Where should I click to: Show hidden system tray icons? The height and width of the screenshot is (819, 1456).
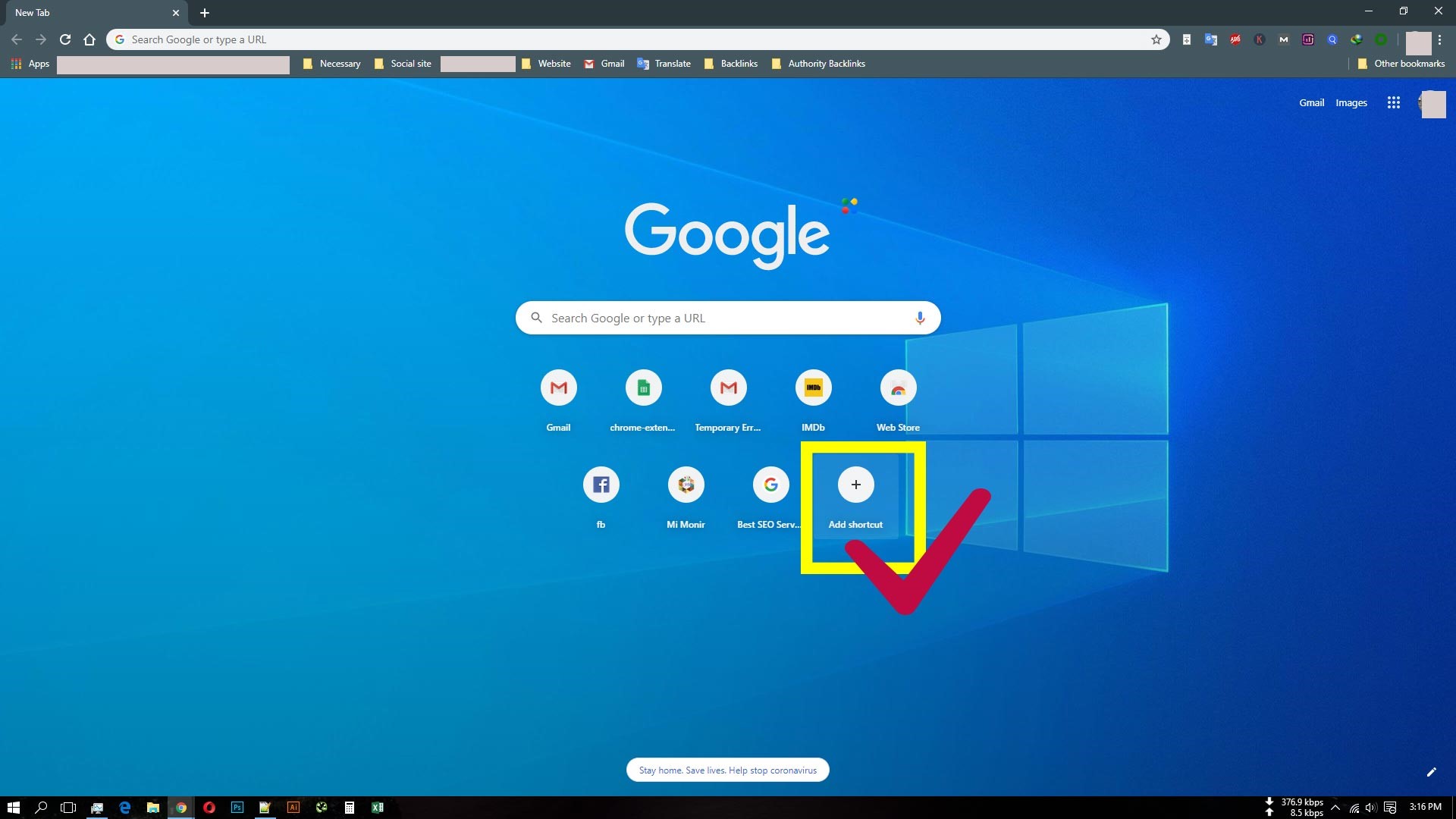tap(1335, 808)
